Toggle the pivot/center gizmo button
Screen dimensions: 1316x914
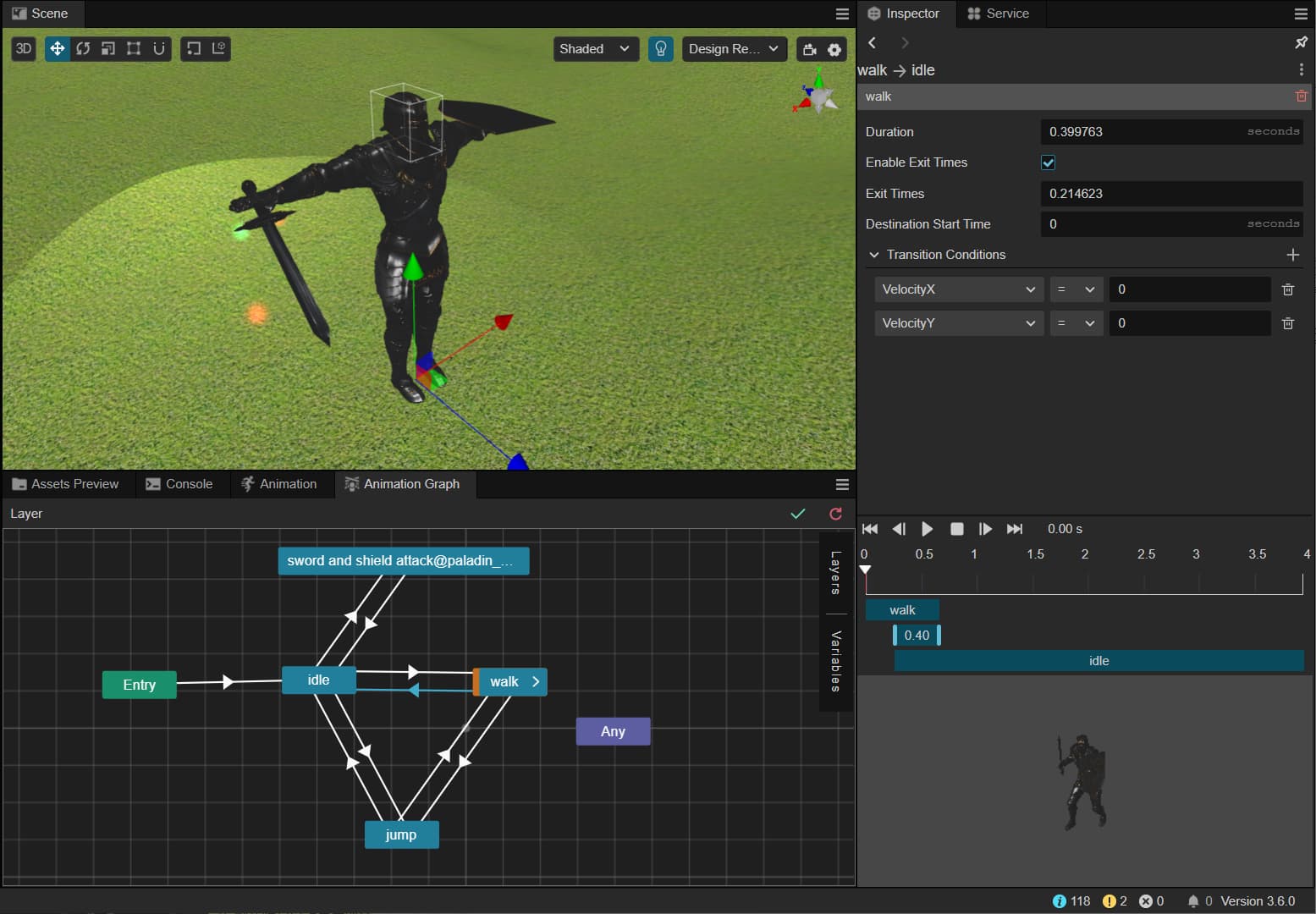tap(194, 48)
